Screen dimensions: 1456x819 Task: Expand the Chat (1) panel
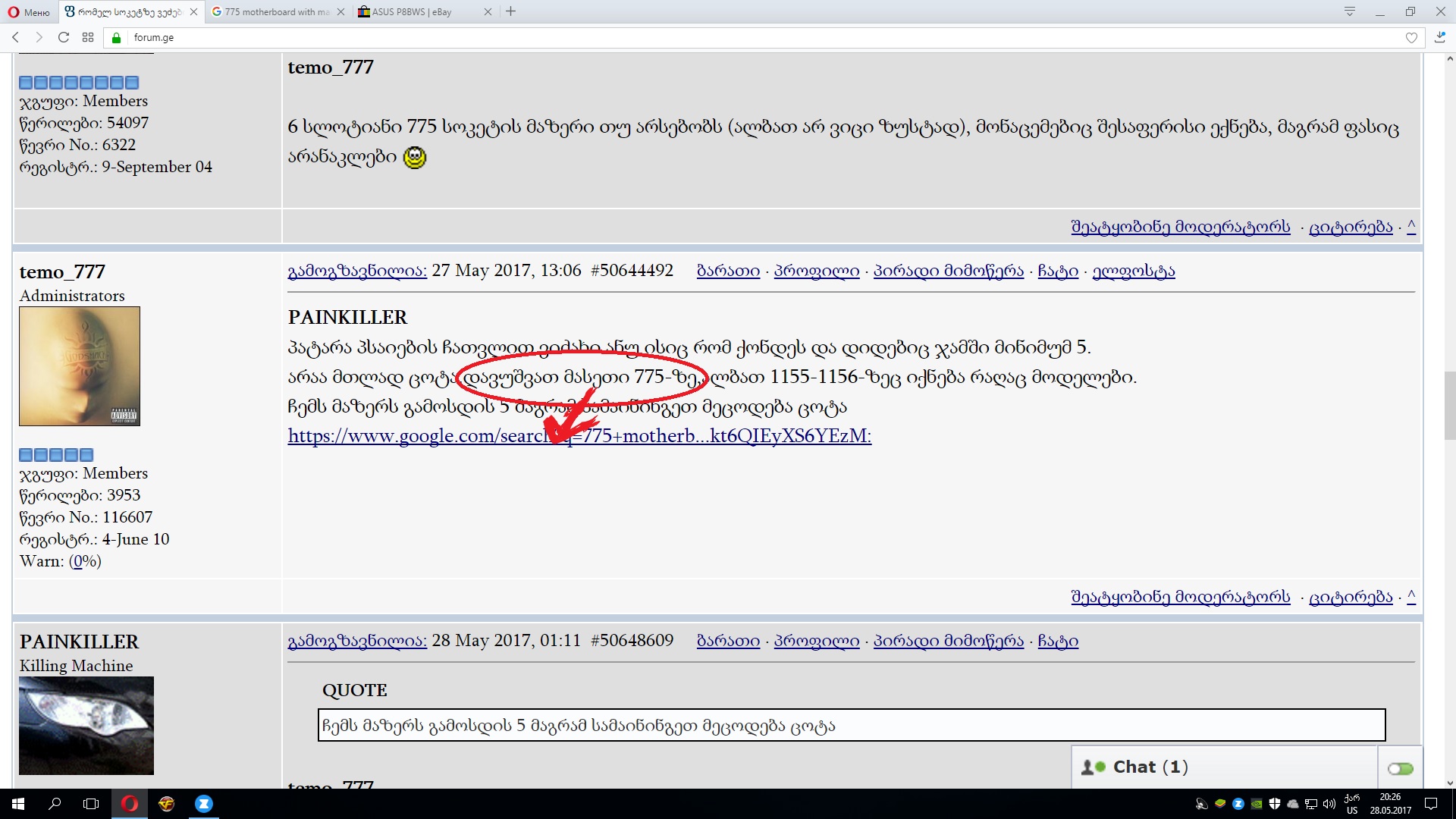1149,767
